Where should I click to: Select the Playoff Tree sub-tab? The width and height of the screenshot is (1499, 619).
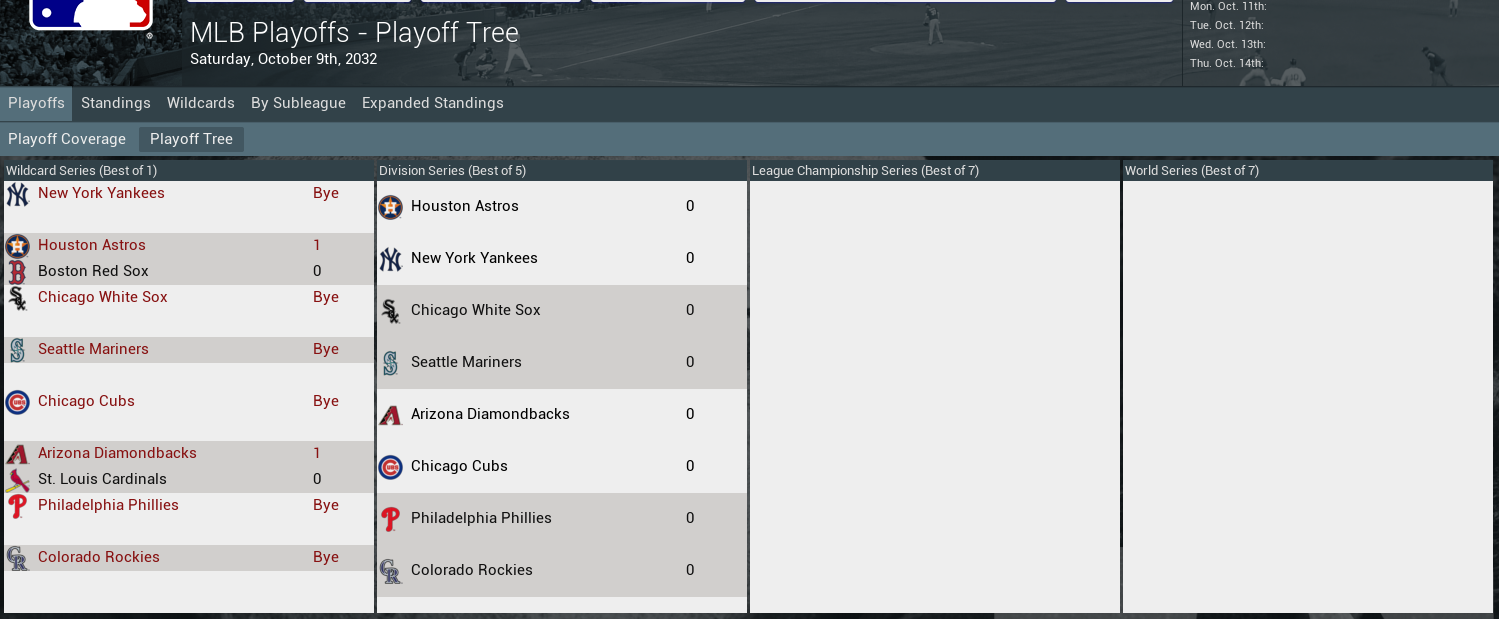[191, 139]
